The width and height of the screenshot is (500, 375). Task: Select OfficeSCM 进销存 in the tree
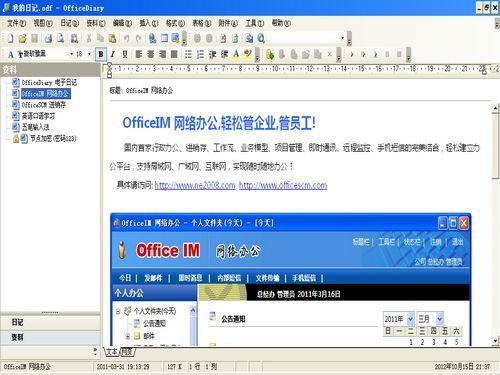[x=44, y=105]
